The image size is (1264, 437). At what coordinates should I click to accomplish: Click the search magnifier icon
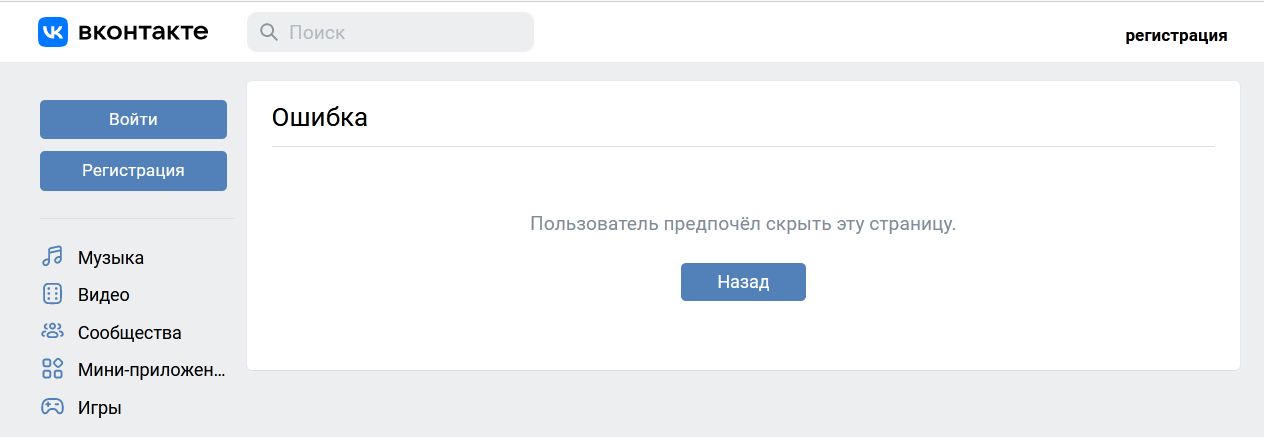coord(268,32)
